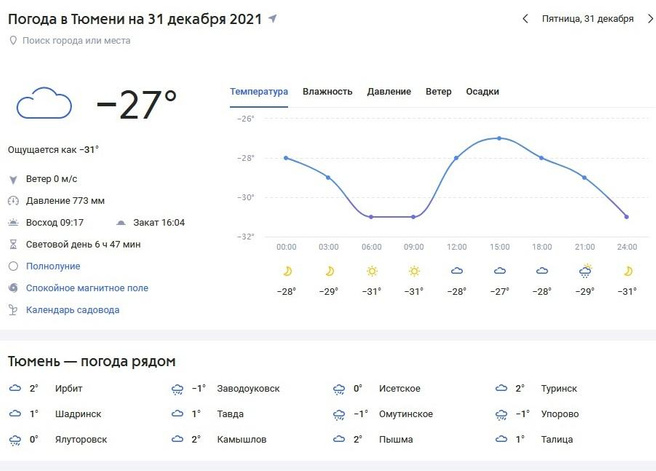Go to next day with right chevron

645,19
